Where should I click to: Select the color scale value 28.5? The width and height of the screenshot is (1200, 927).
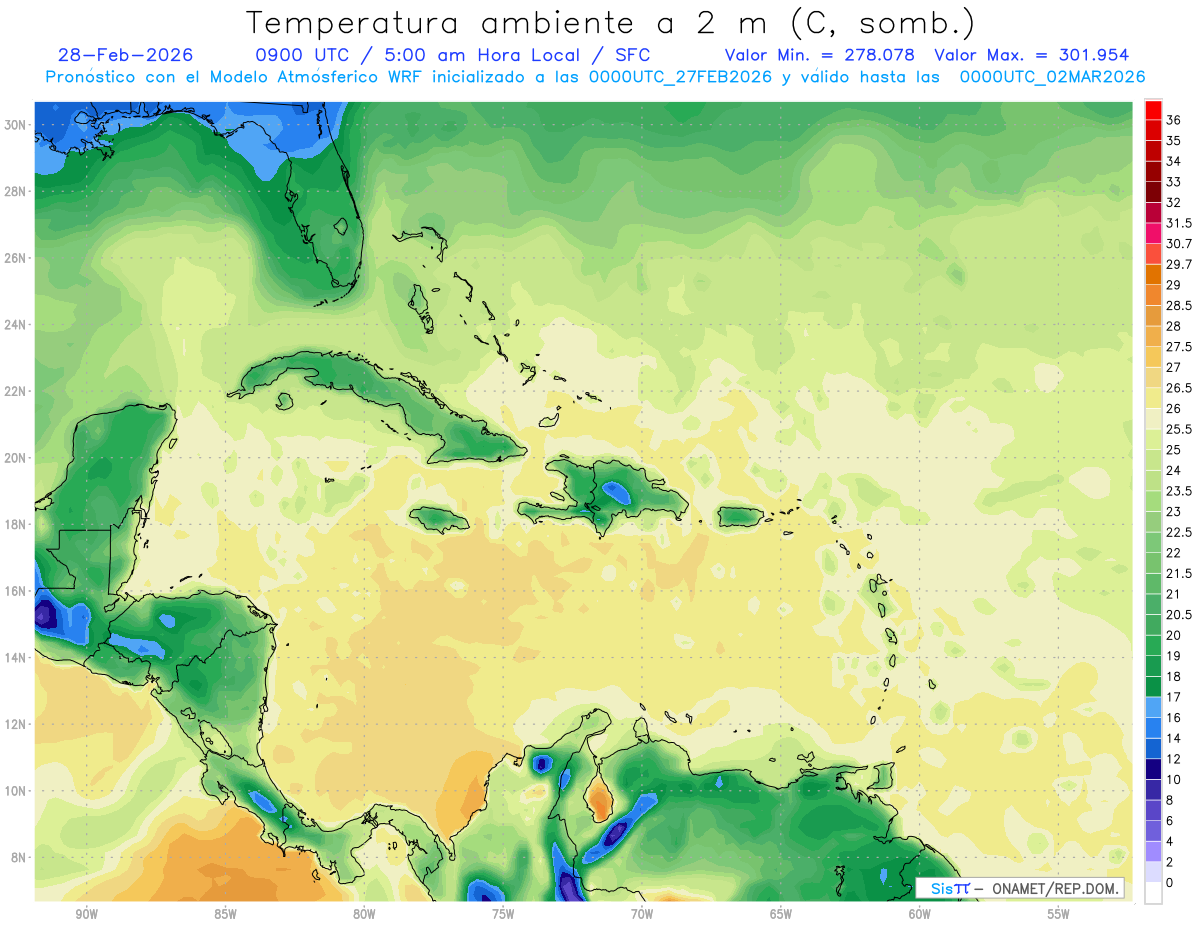[1179, 306]
